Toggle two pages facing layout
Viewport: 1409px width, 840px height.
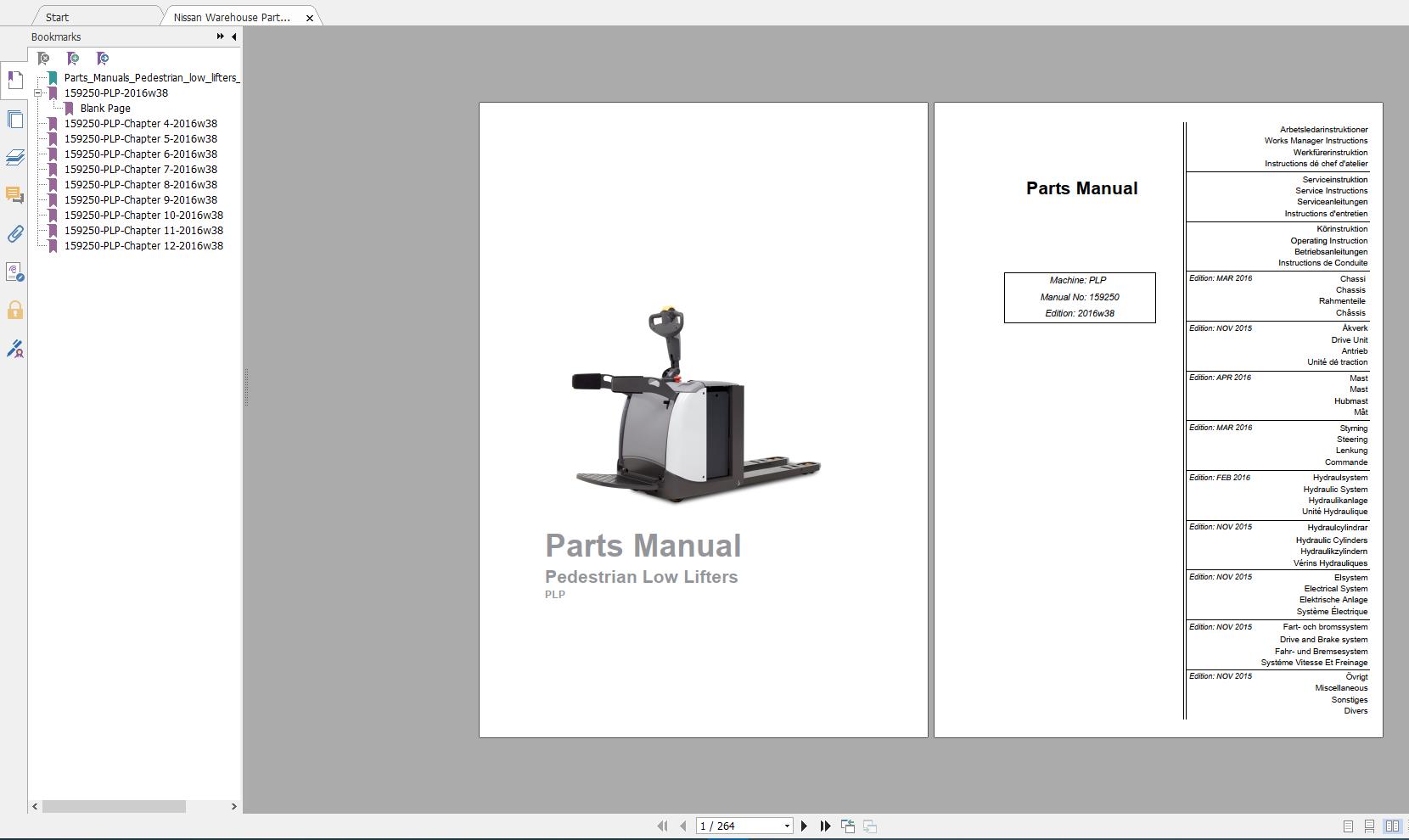tap(1392, 826)
